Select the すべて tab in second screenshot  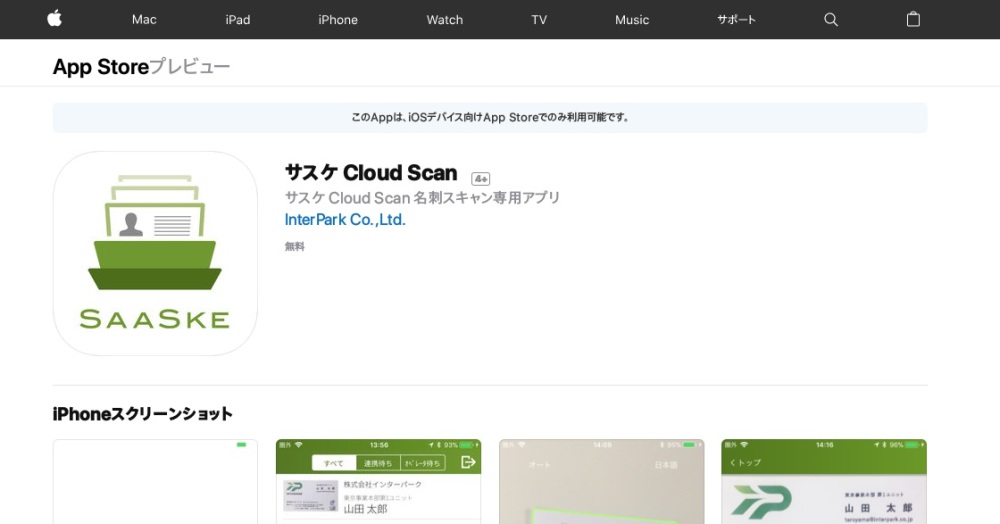[x=335, y=463]
